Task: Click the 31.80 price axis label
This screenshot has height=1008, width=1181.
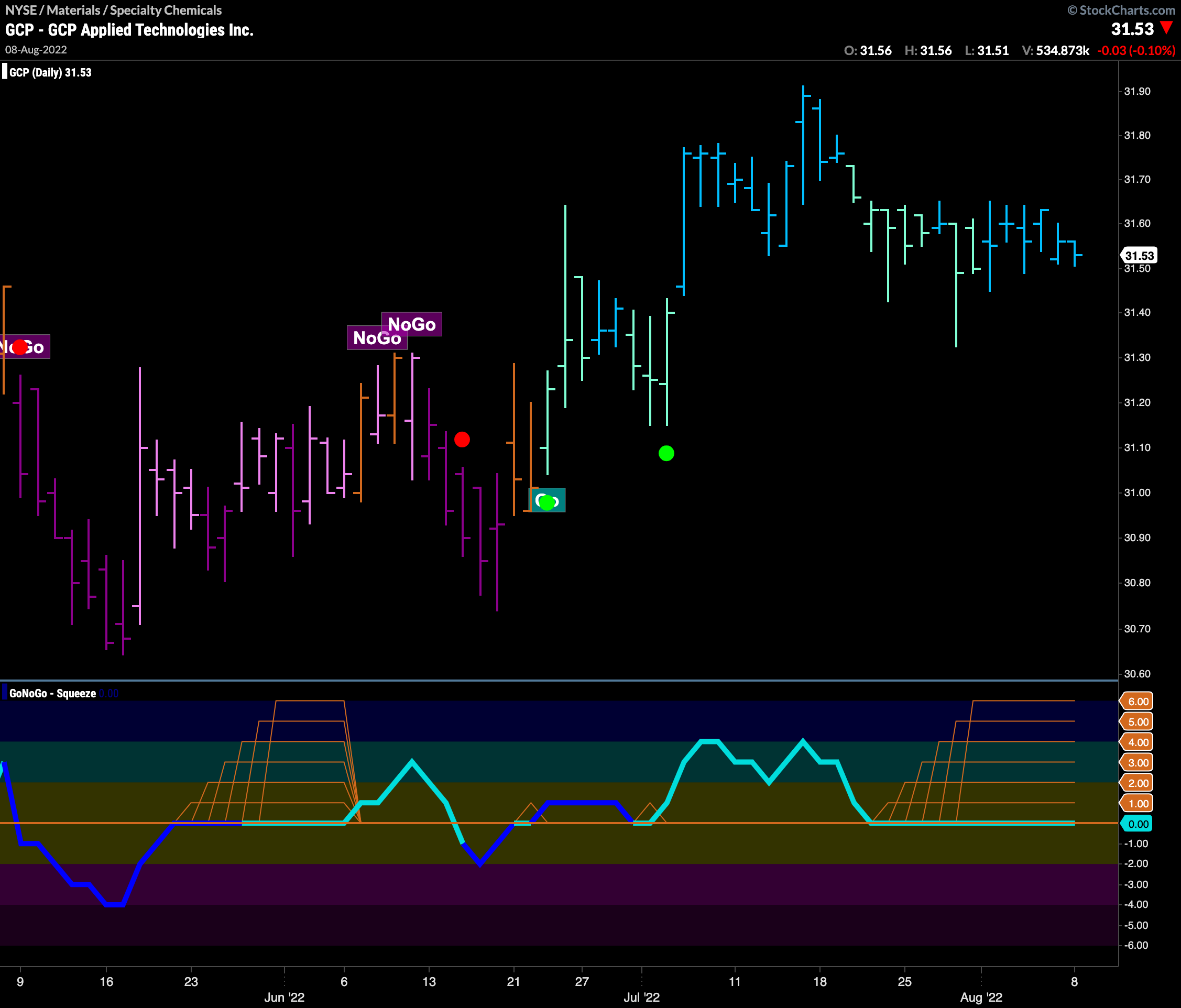Action: click(x=1137, y=136)
